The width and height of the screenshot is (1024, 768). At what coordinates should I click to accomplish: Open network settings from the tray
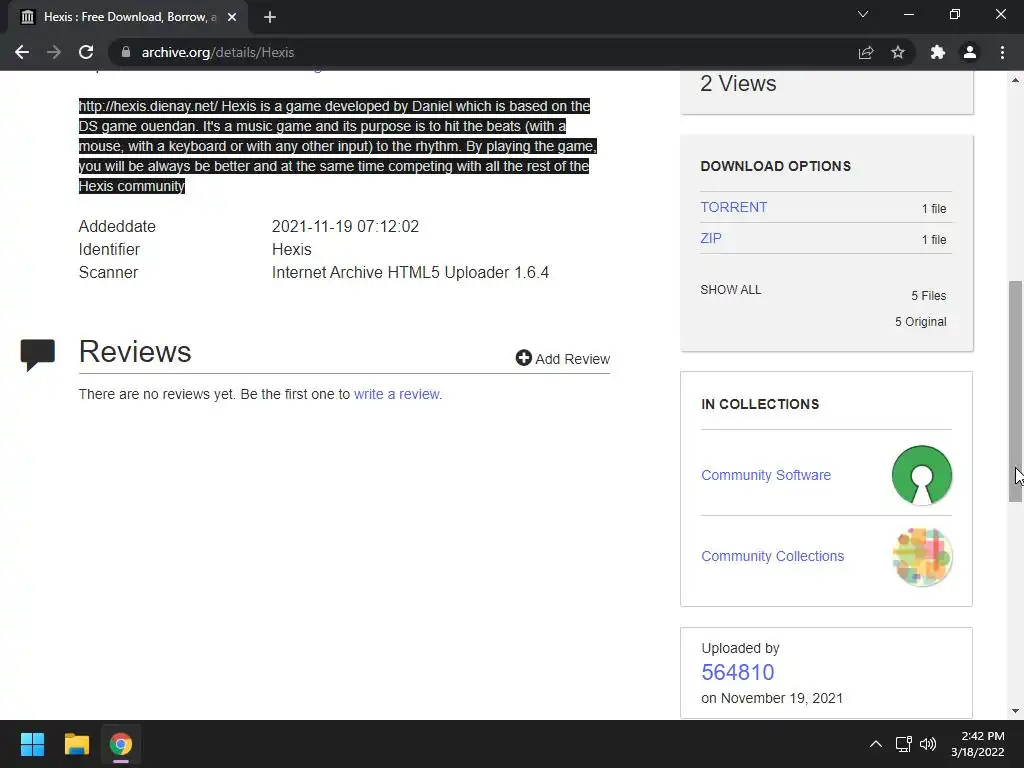tap(904, 744)
